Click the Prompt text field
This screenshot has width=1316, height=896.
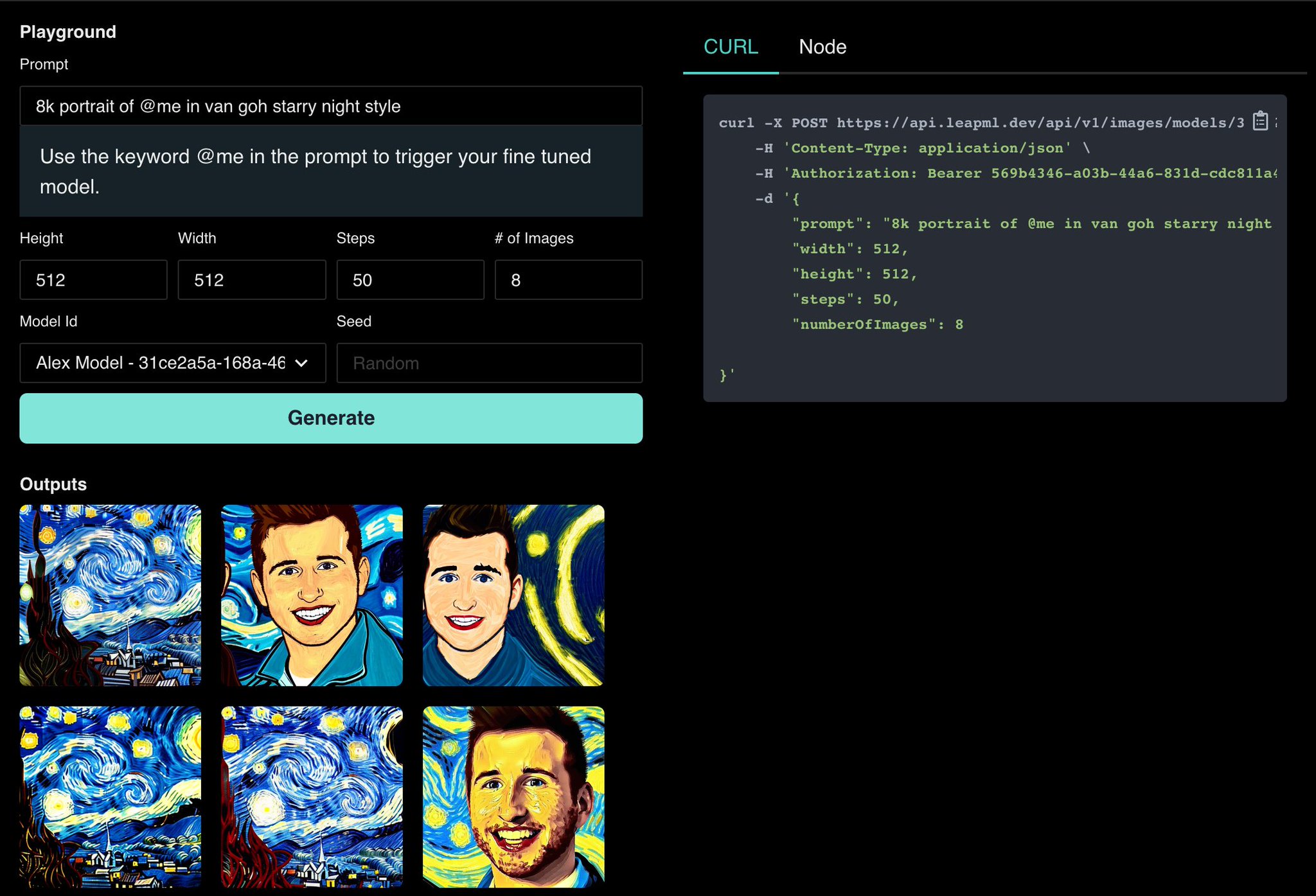[x=331, y=106]
